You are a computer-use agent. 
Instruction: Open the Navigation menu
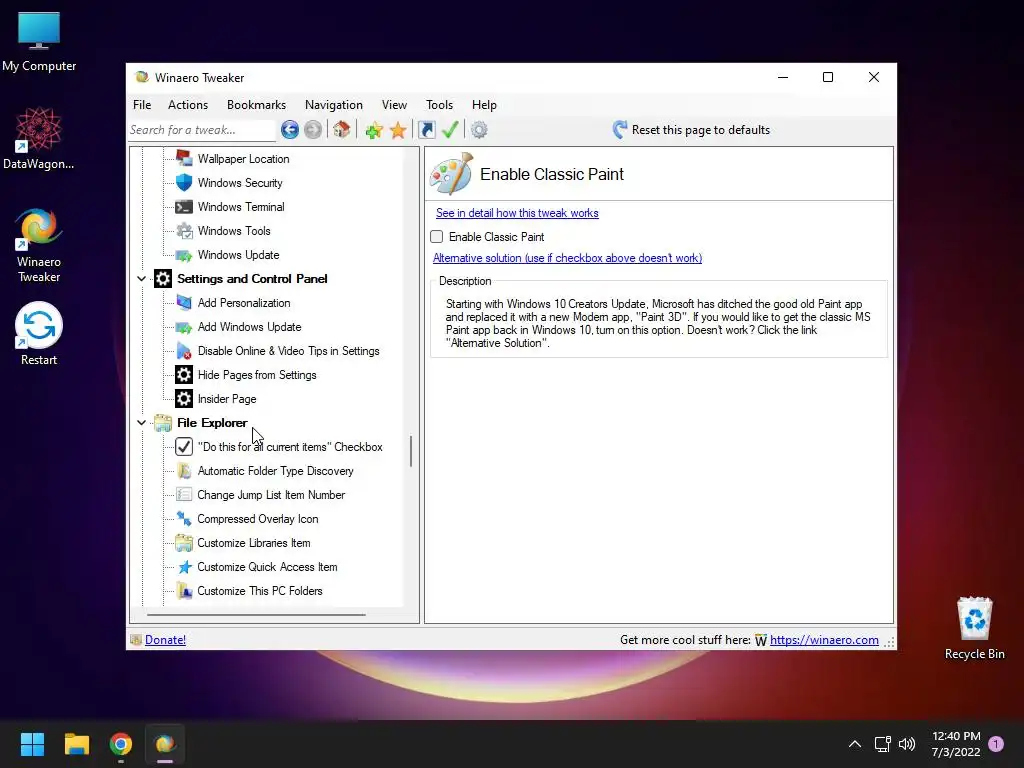334,104
